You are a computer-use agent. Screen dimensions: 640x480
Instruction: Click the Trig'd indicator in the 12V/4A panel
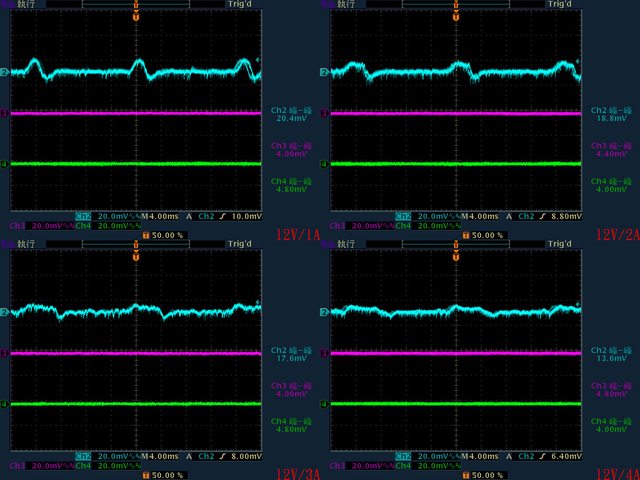[560, 244]
